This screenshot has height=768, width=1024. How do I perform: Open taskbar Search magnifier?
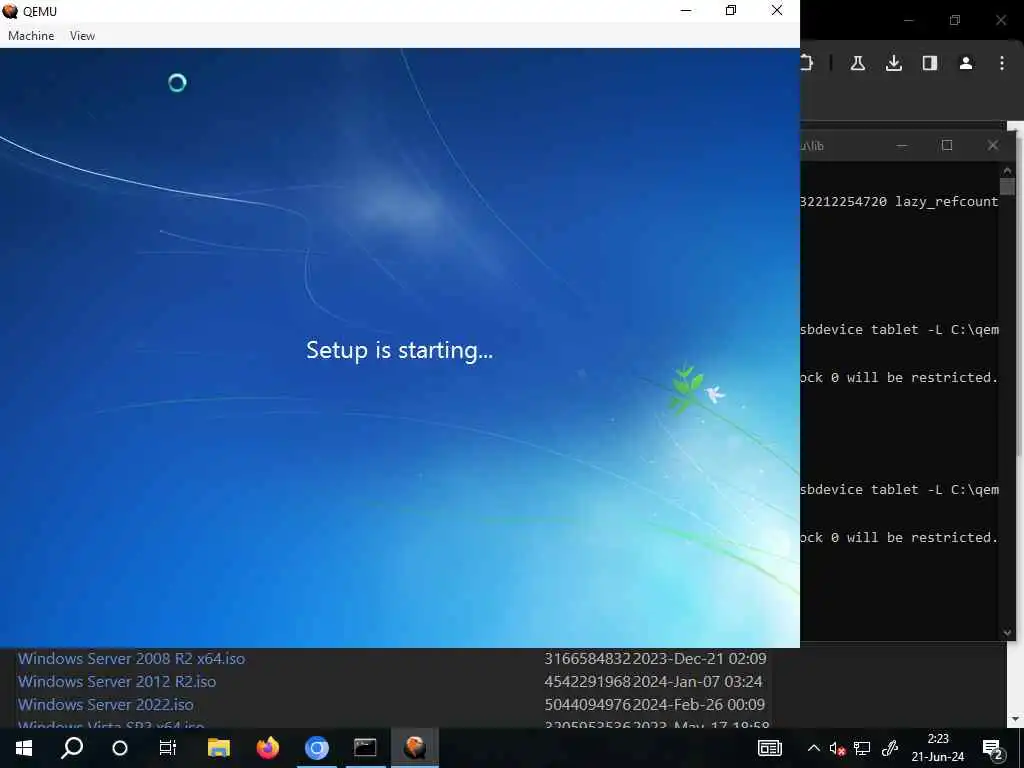click(72, 748)
